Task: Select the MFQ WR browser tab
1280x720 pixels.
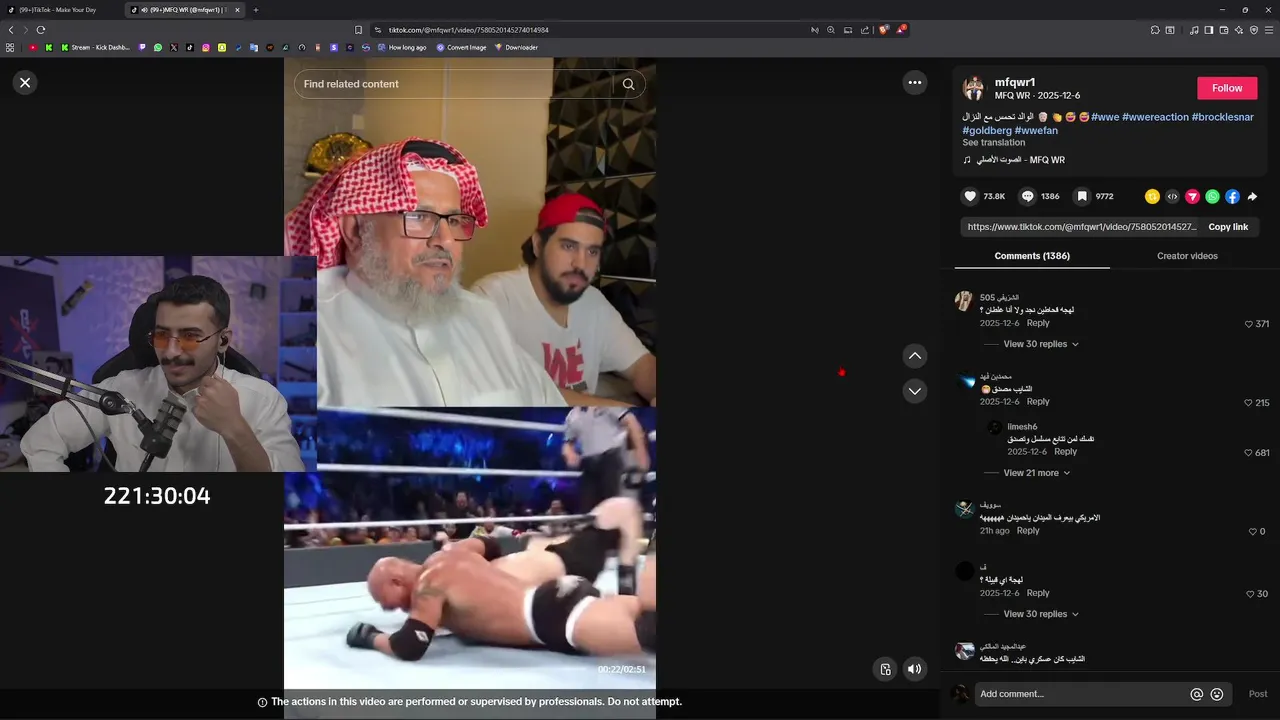Action: (183, 10)
